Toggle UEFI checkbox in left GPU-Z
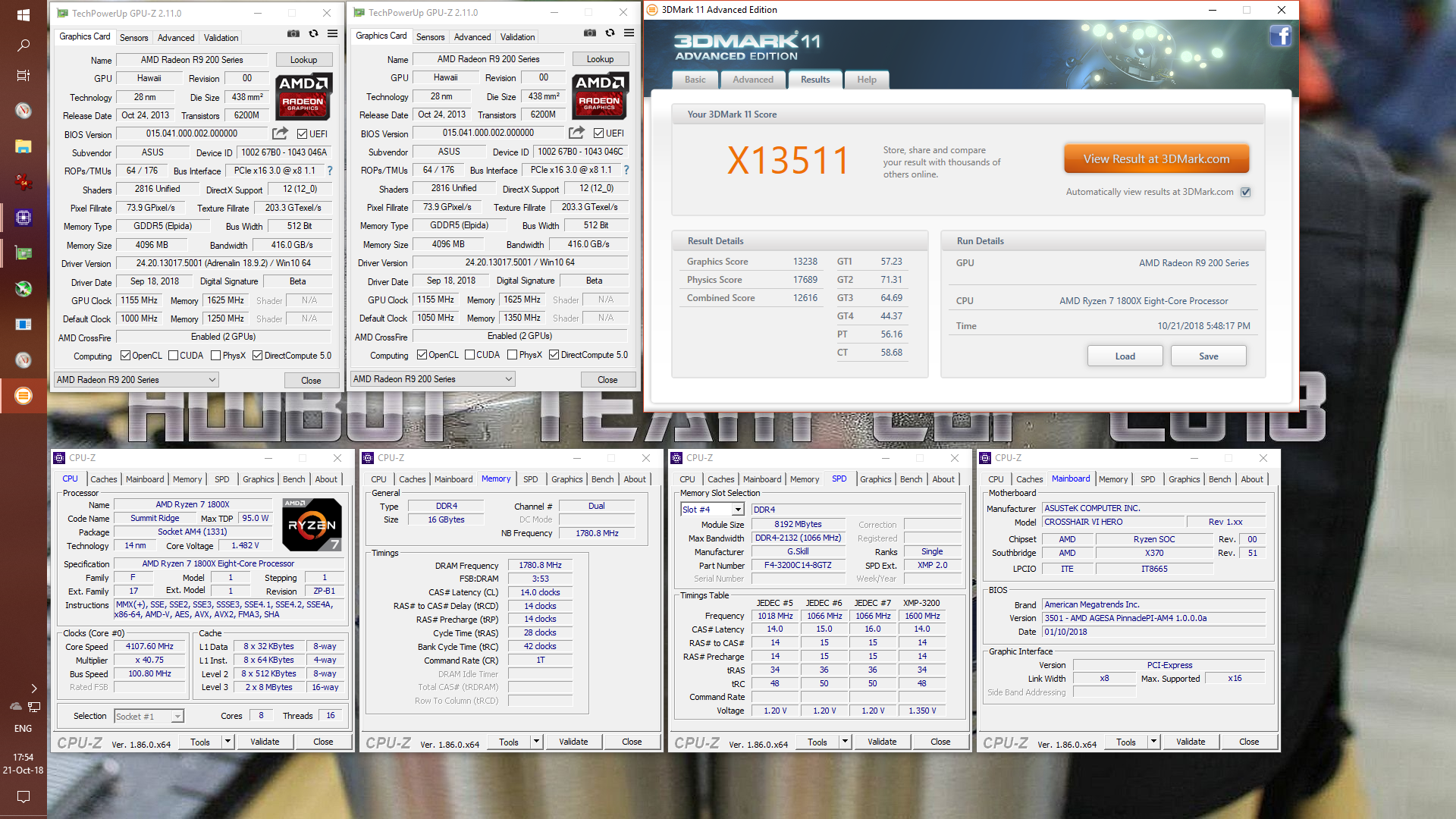This screenshot has width=1456, height=819. tap(302, 134)
